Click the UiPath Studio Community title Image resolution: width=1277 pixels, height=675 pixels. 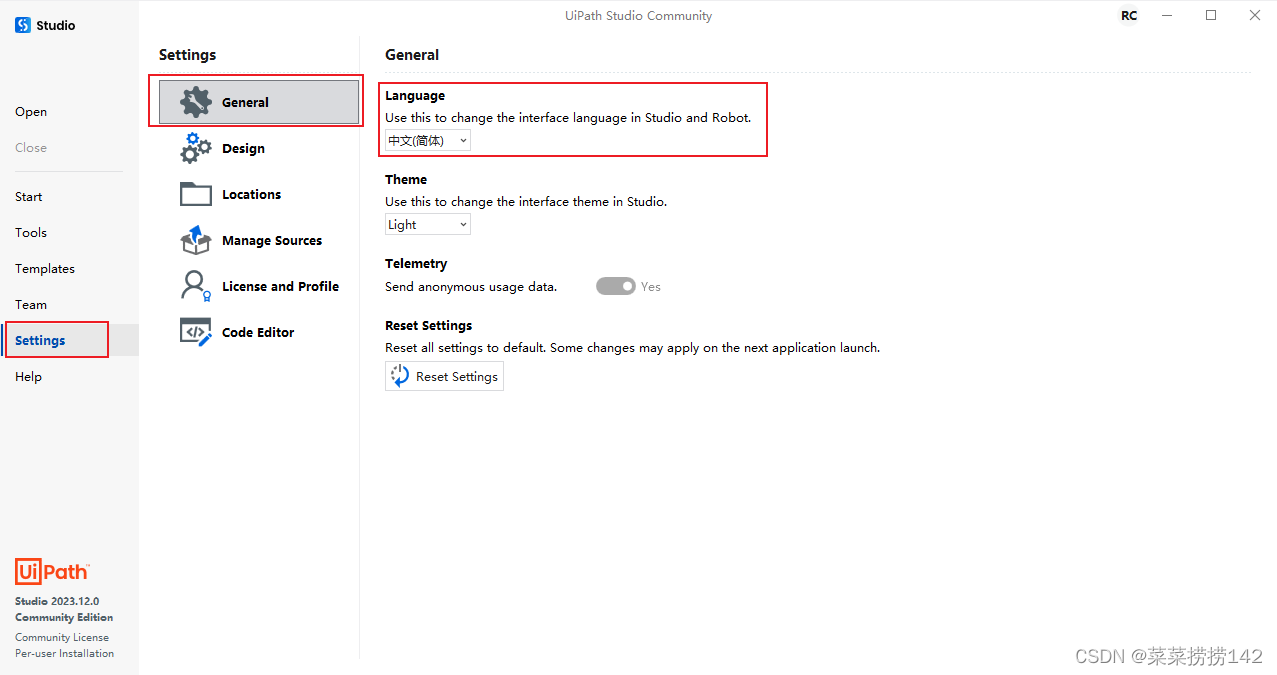coord(638,15)
